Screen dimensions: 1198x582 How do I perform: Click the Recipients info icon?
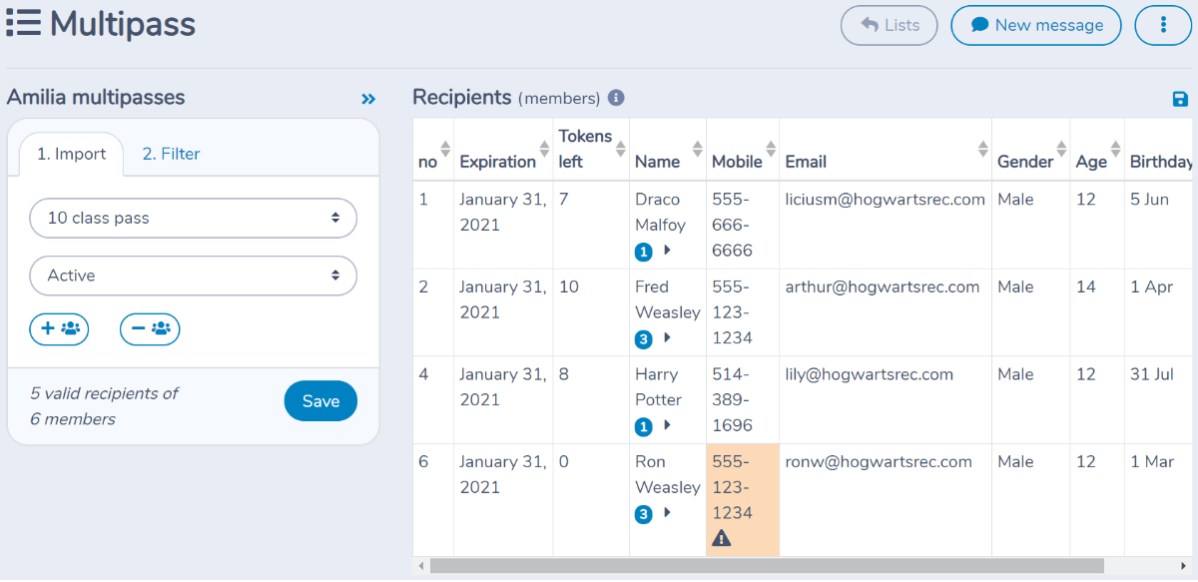click(x=616, y=98)
